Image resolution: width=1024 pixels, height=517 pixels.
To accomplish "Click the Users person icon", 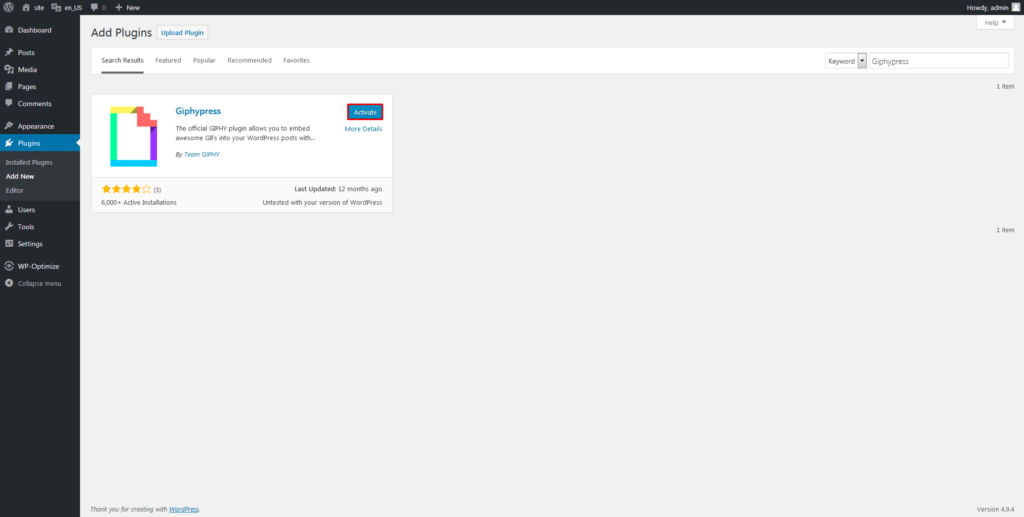I will point(9,210).
